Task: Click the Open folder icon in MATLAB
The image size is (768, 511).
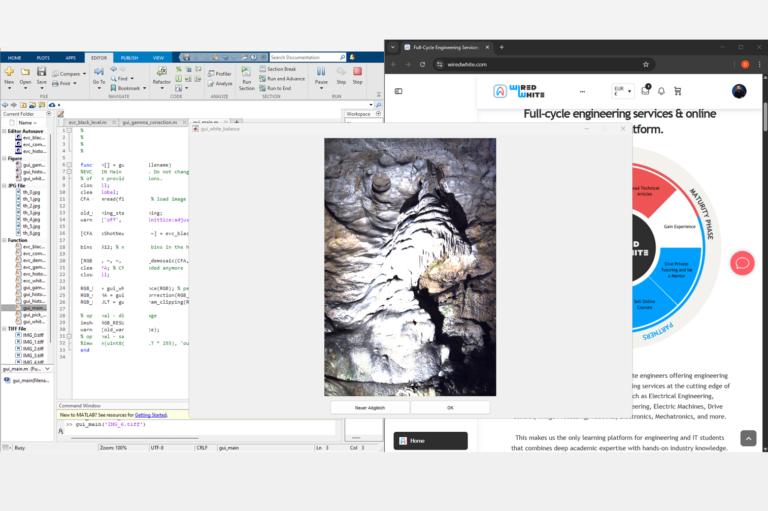Action: [x=25, y=72]
